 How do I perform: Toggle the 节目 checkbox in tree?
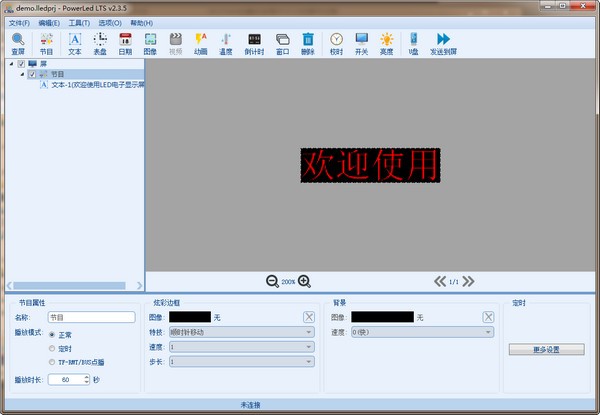(33, 74)
